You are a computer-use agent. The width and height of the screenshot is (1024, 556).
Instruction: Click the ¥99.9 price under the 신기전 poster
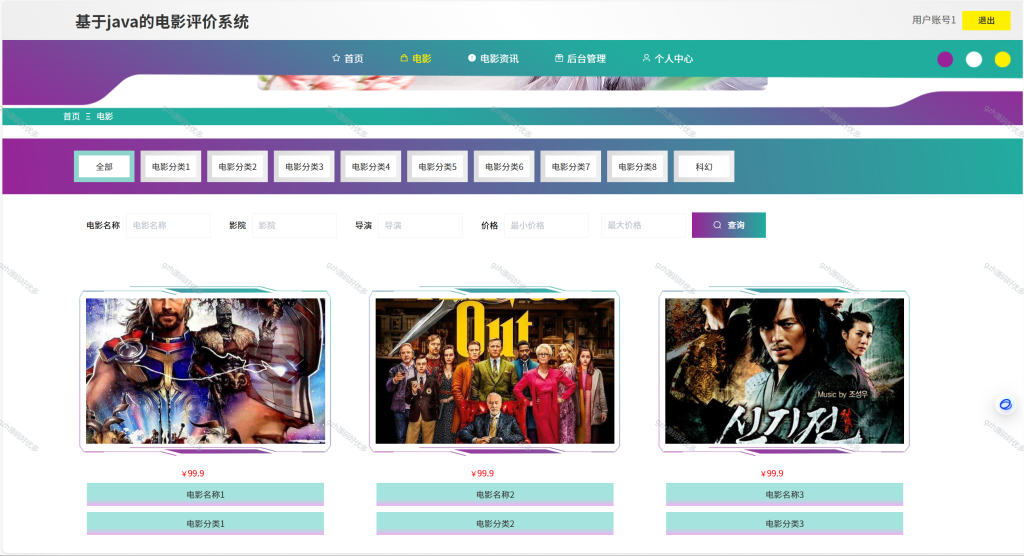coord(772,473)
